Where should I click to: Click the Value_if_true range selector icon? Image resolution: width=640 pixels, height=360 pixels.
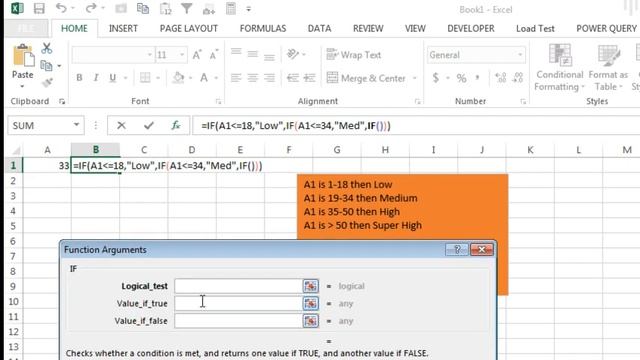pos(310,303)
